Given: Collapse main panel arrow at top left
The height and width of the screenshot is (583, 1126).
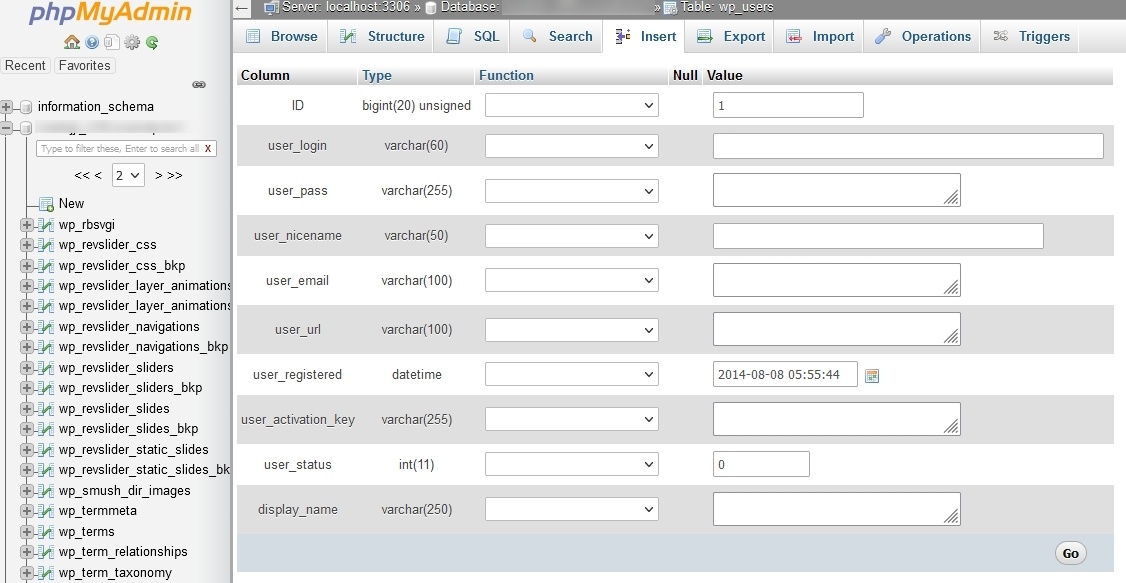Looking at the screenshot, I should point(242,9).
